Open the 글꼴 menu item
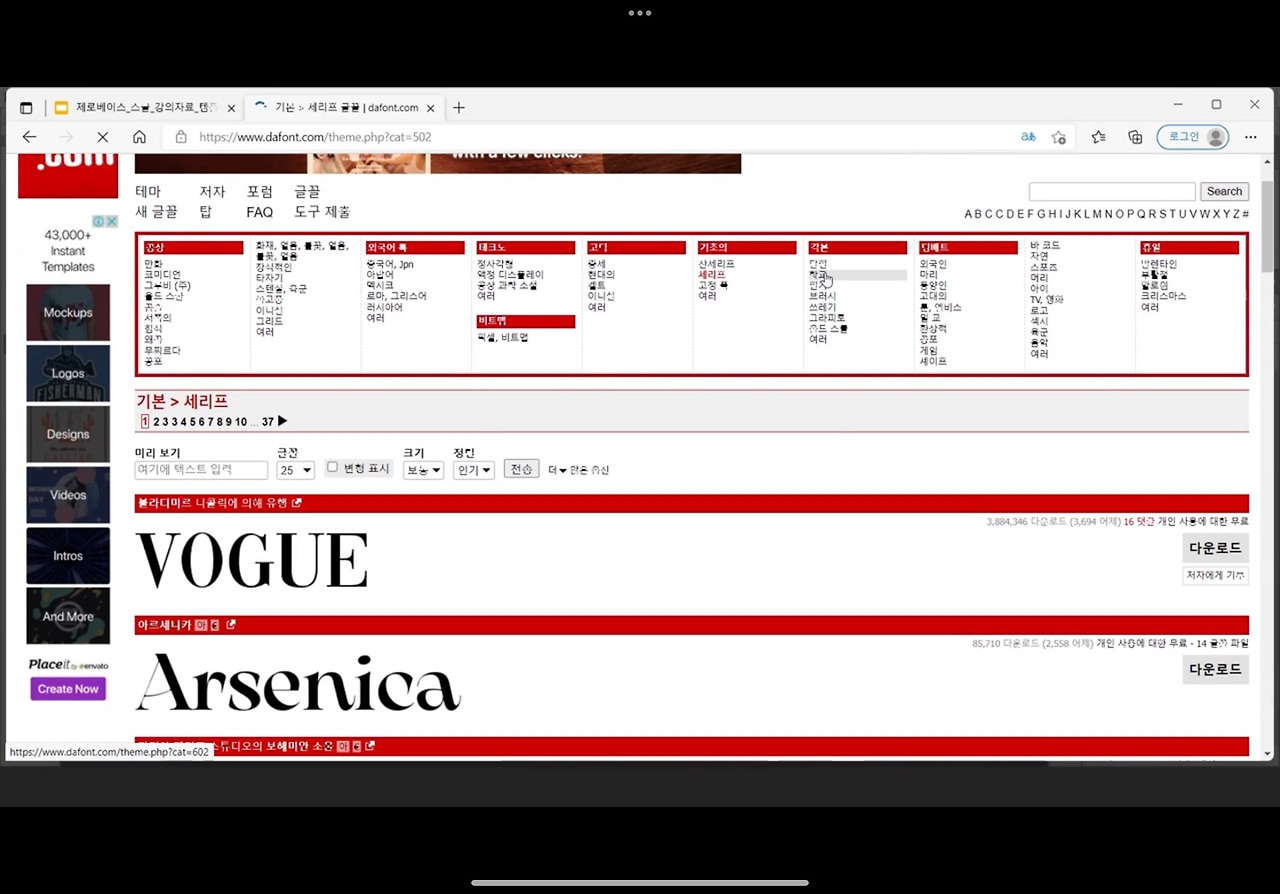The width and height of the screenshot is (1280, 894). 307,192
